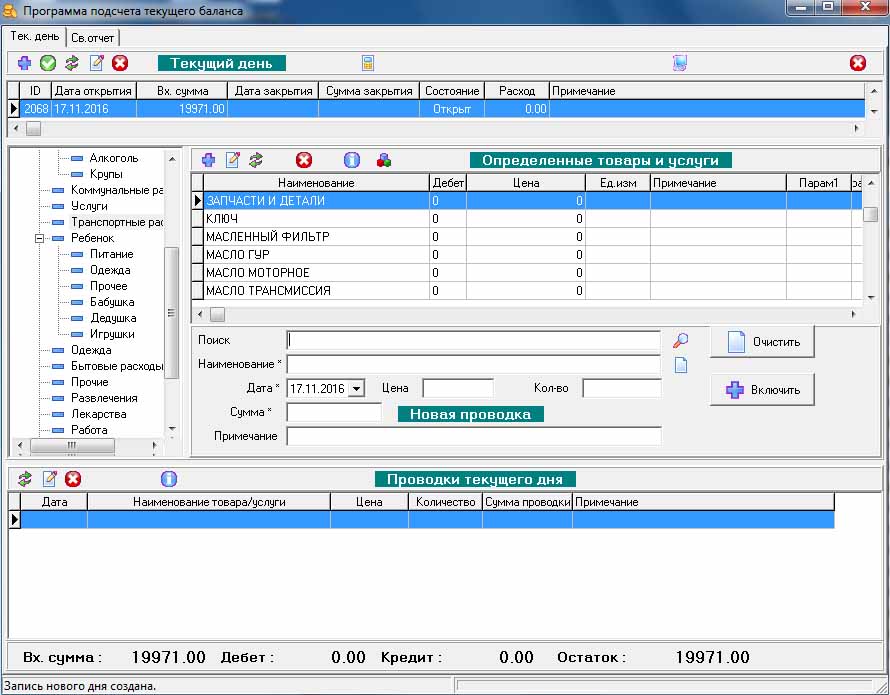This screenshot has width=890, height=695.
Task: Select Крупы in category tree
Action: [x=106, y=174]
